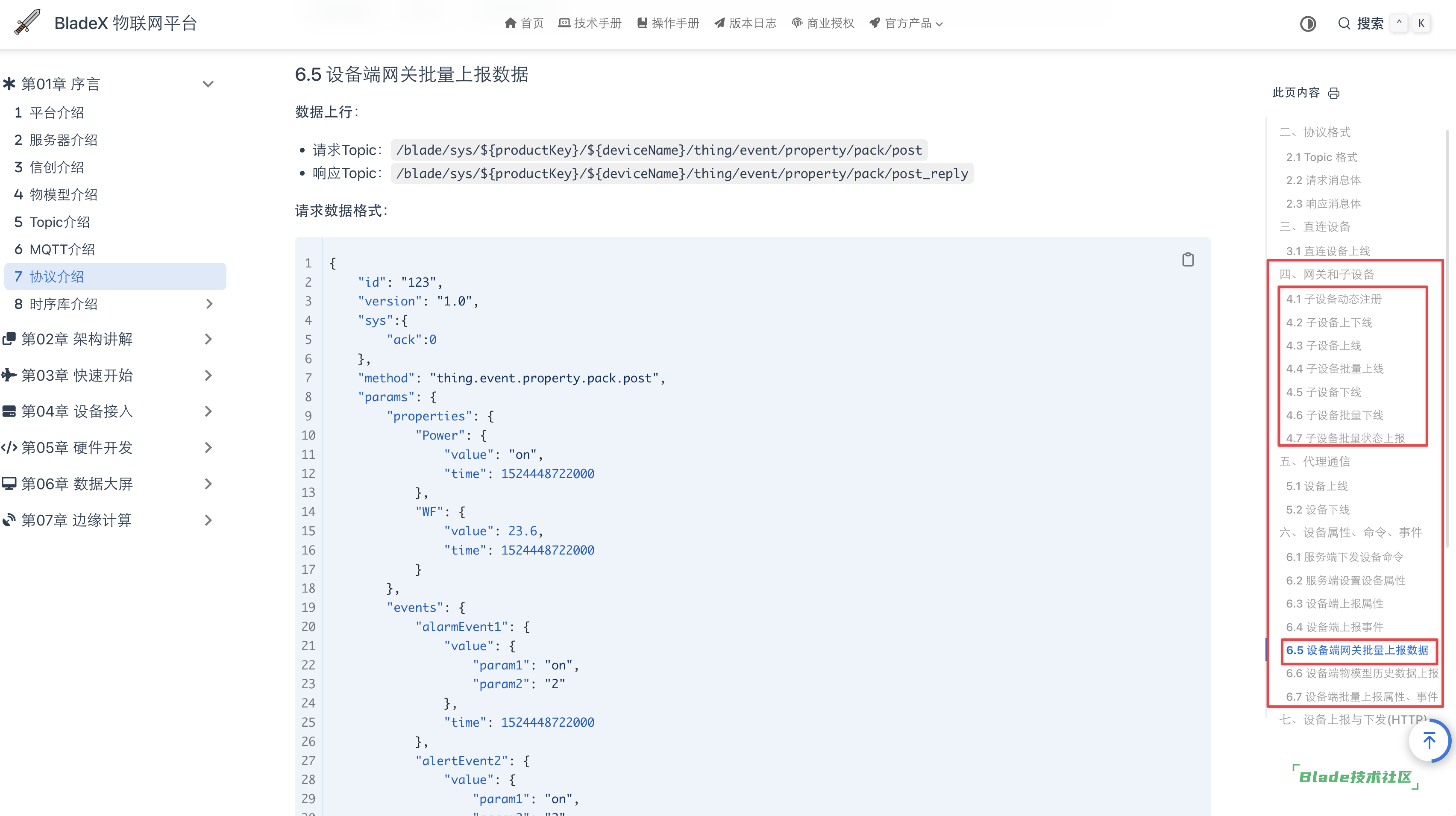1456x816 pixels.
Task: Copy code with the clipboard icon
Action: [x=1188, y=259]
